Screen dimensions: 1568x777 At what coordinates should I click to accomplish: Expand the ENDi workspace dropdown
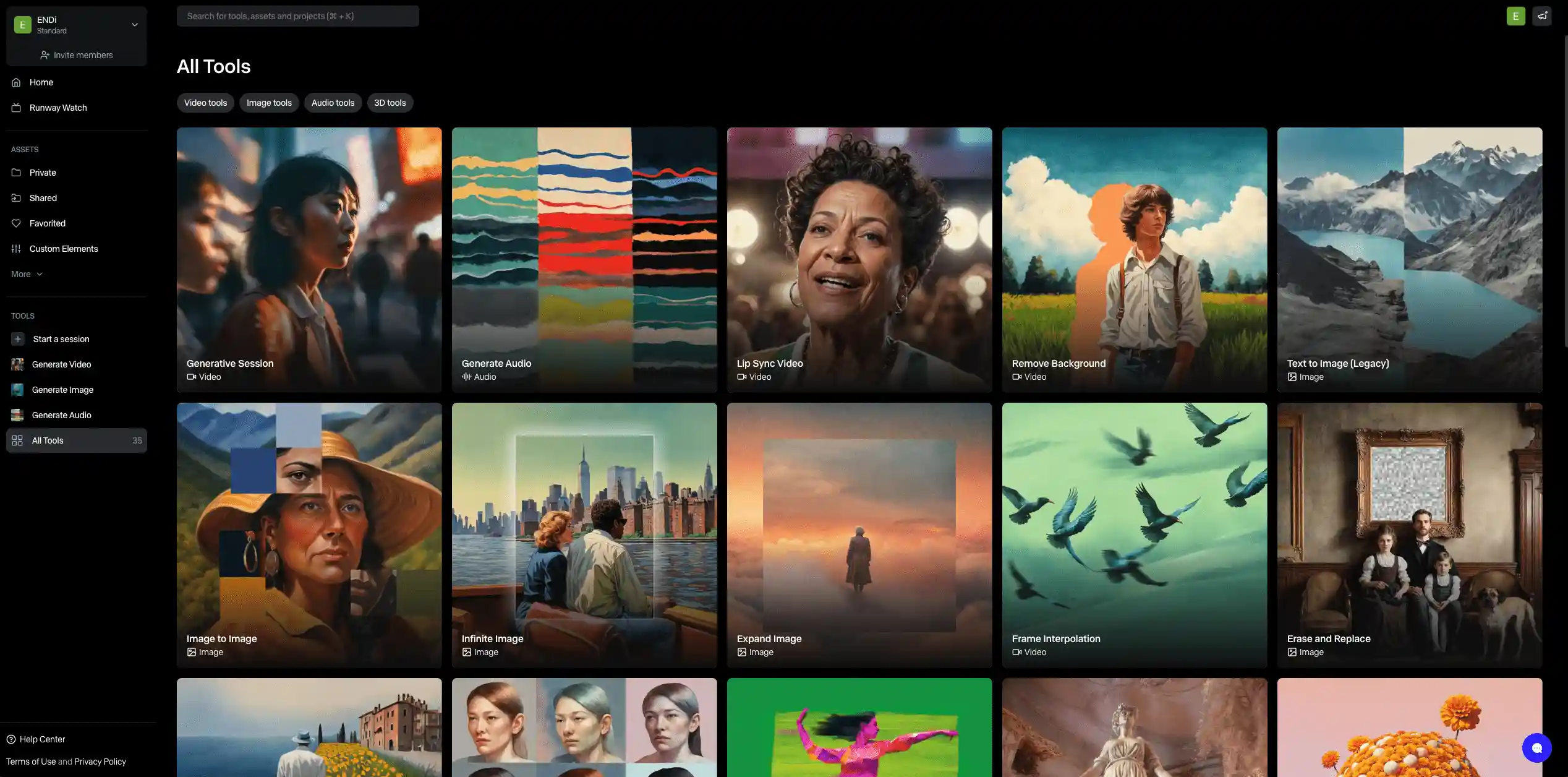134,25
